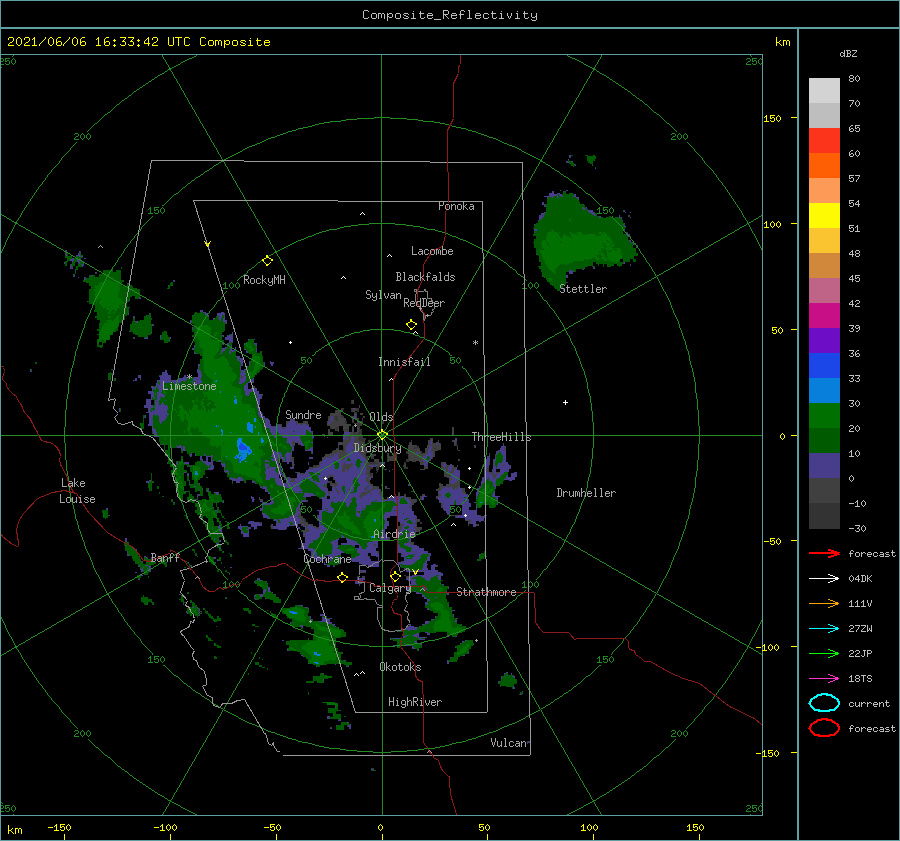Click the ThreeHills town label
Screen dimensions: 900x841
[x=502, y=437]
